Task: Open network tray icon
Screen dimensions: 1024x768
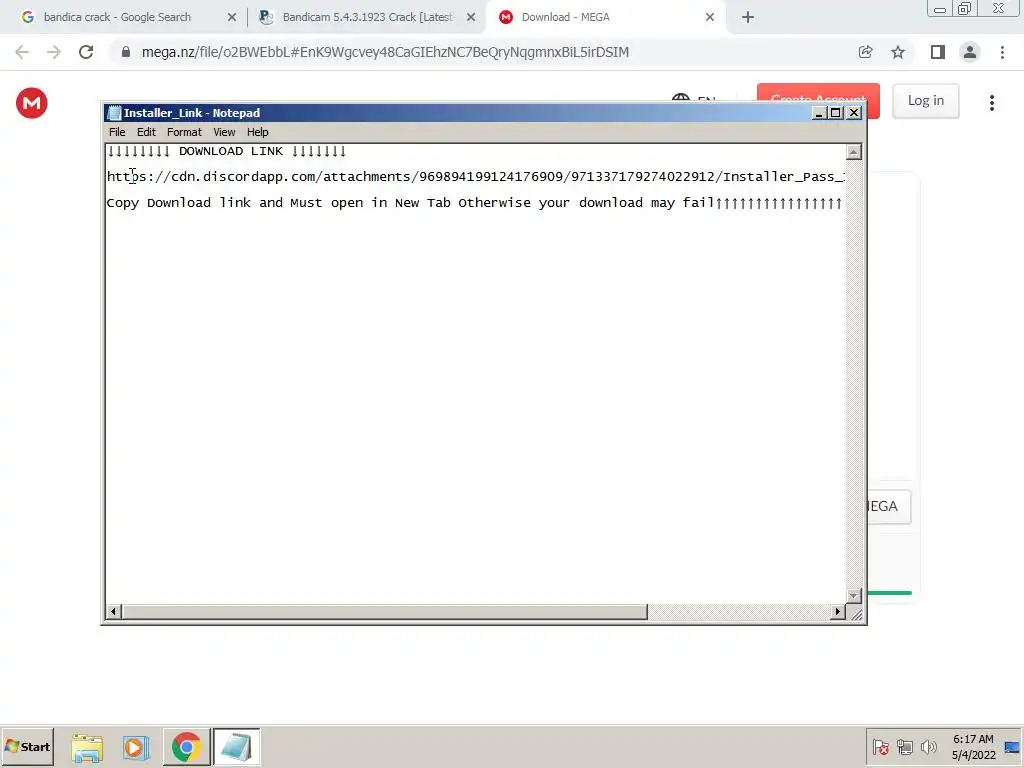Action: [x=904, y=747]
